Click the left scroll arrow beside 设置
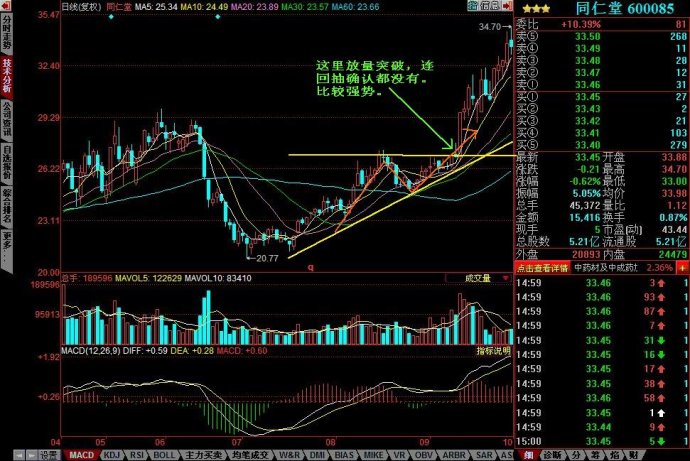 click(19, 455)
